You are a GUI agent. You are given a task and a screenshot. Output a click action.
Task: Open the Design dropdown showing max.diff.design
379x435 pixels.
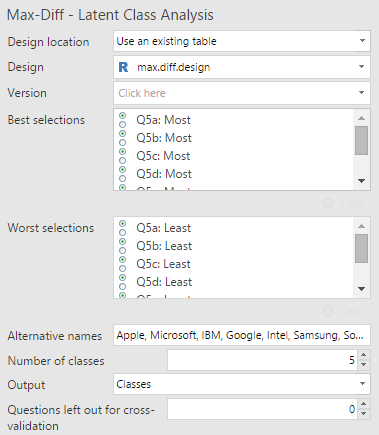[x=242, y=67]
